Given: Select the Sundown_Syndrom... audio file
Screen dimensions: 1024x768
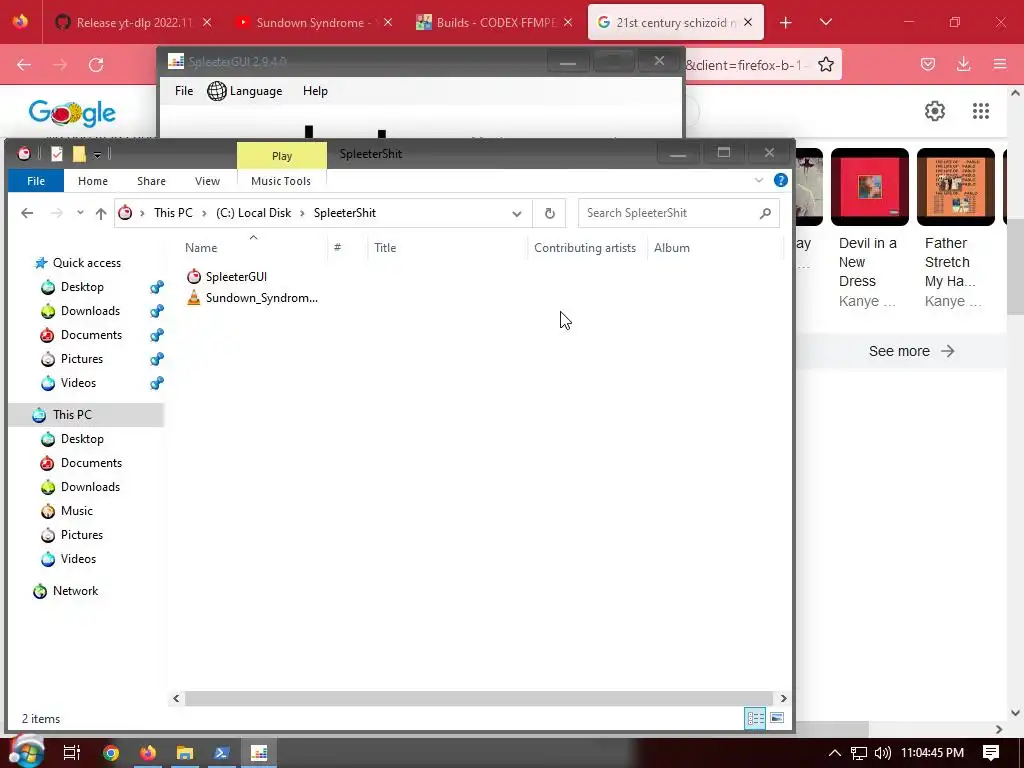Looking at the screenshot, I should pyautogui.click(x=252, y=298).
